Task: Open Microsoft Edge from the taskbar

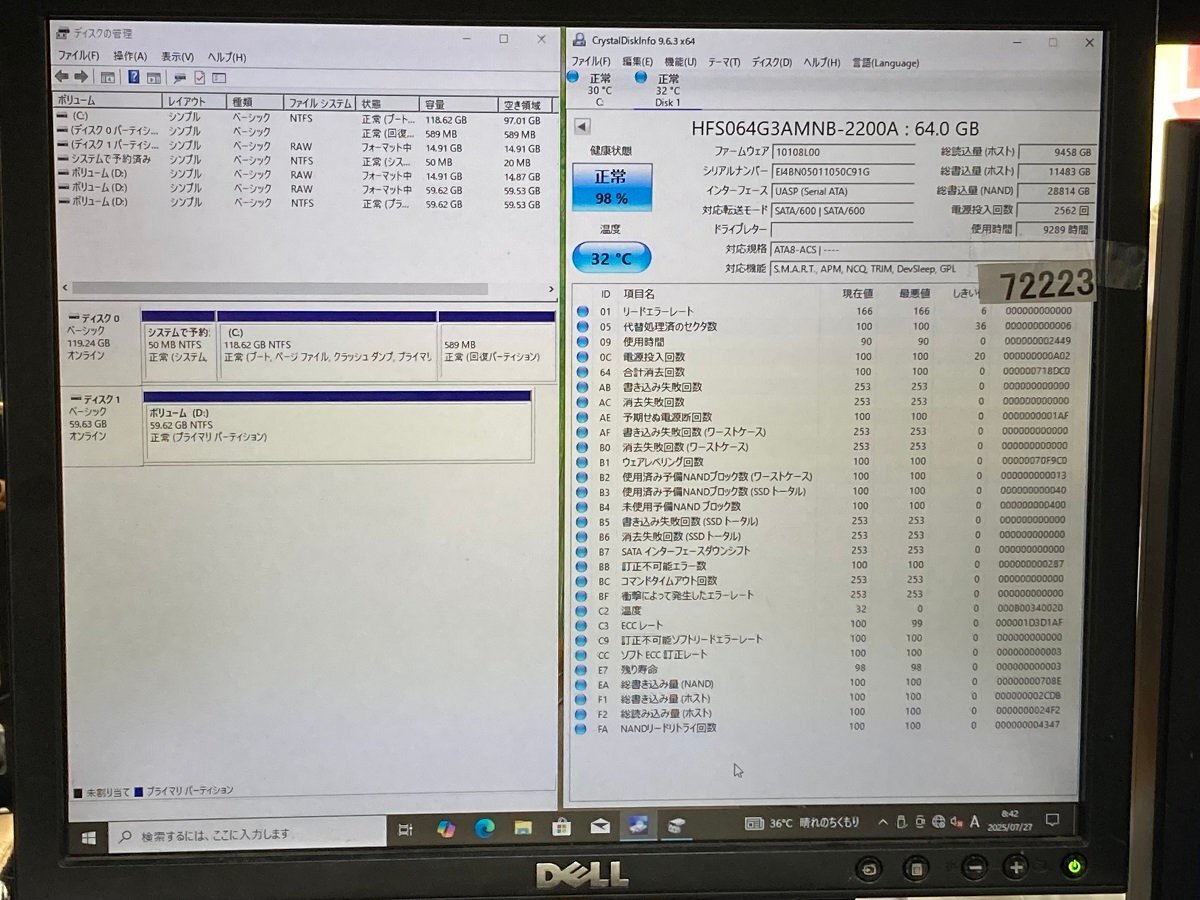Action: (485, 828)
